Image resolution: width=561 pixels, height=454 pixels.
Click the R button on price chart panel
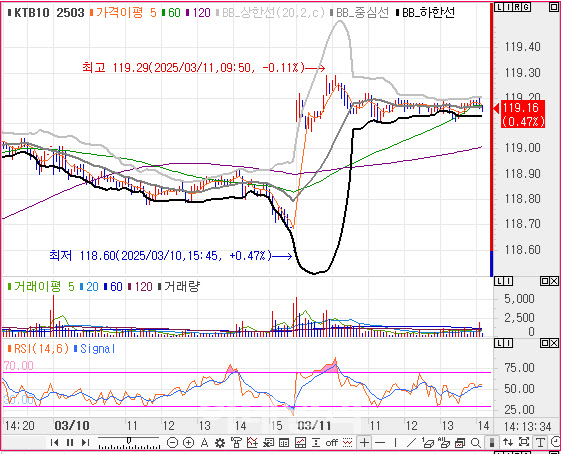point(517,7)
